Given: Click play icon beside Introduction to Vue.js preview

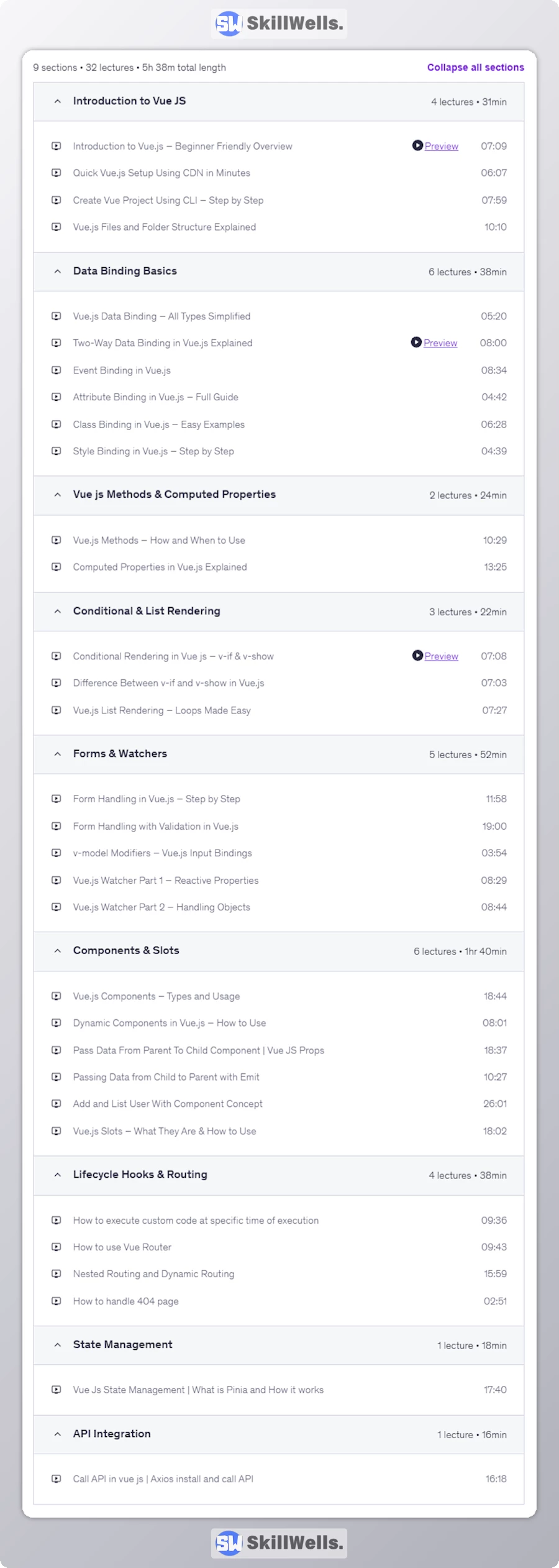Looking at the screenshot, I should click(x=417, y=145).
